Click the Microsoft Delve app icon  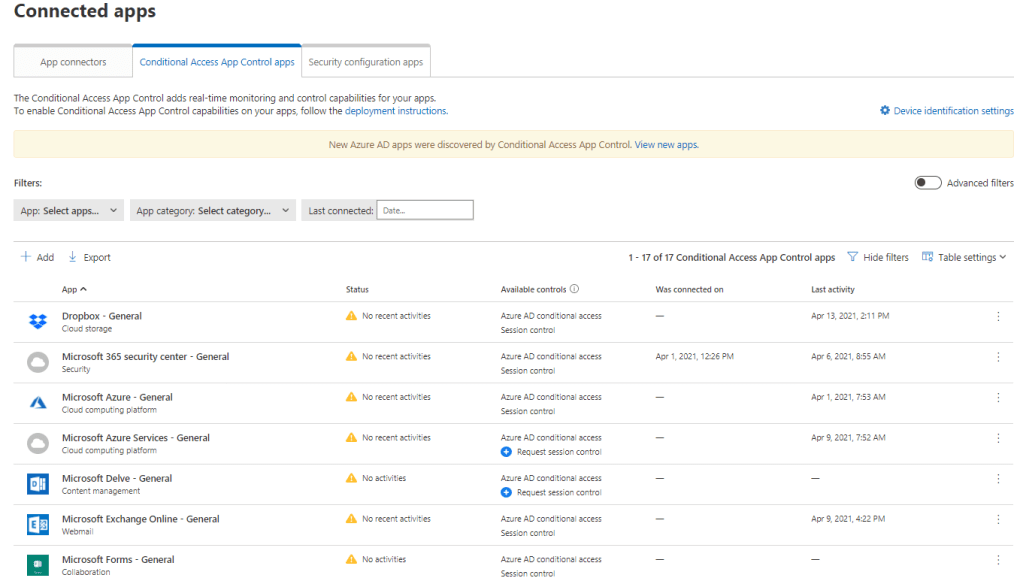38,484
